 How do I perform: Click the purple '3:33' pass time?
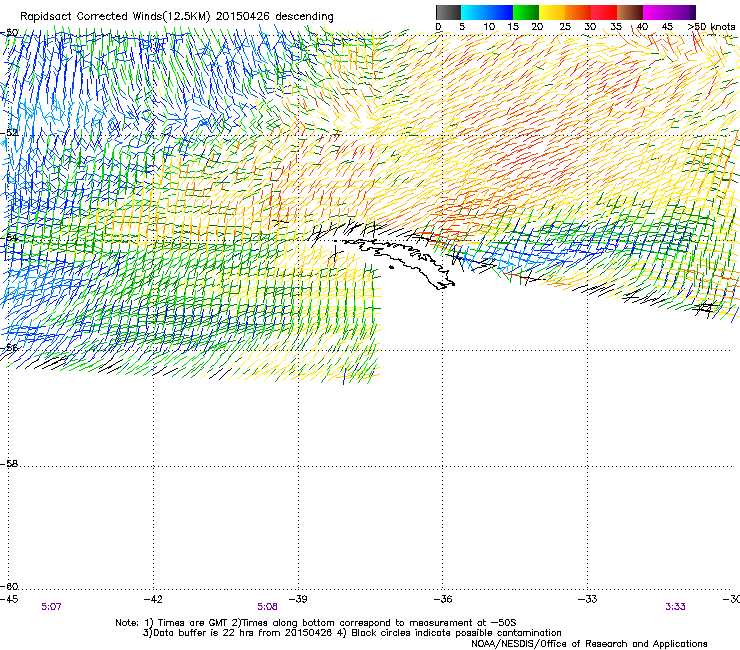pyautogui.click(x=675, y=607)
